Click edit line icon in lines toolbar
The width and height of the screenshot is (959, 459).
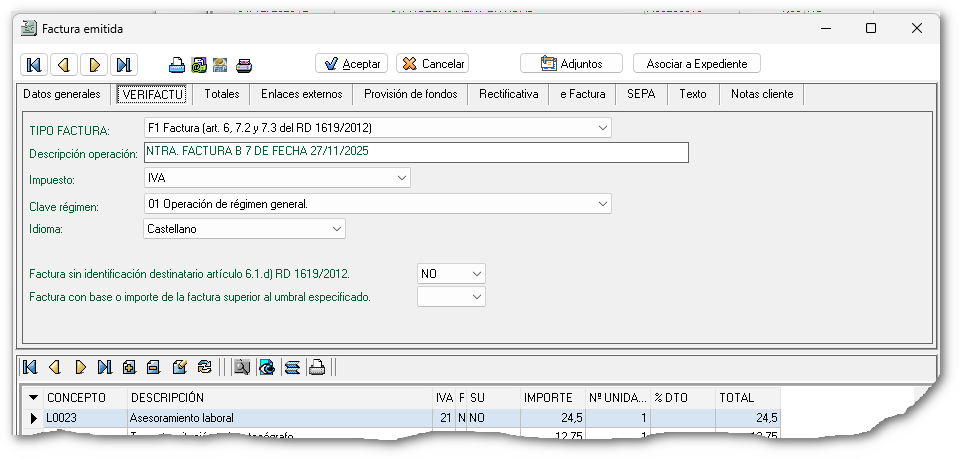point(180,368)
